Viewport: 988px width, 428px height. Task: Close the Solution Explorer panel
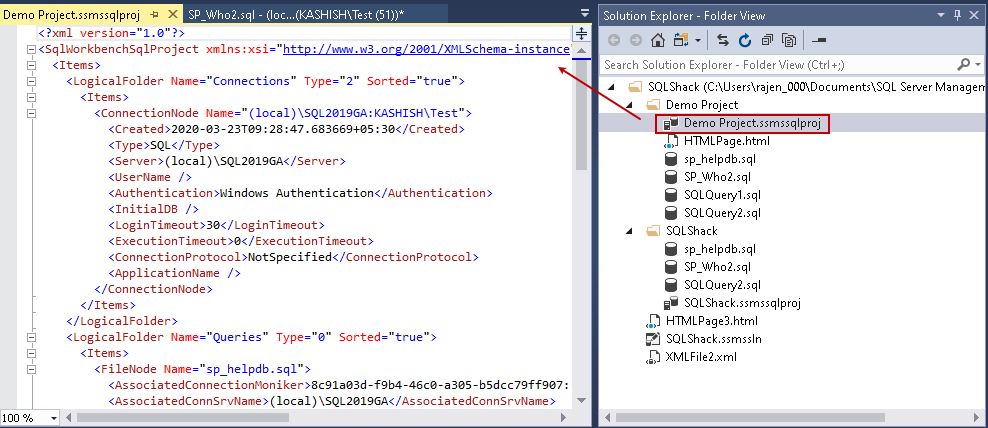(974, 15)
